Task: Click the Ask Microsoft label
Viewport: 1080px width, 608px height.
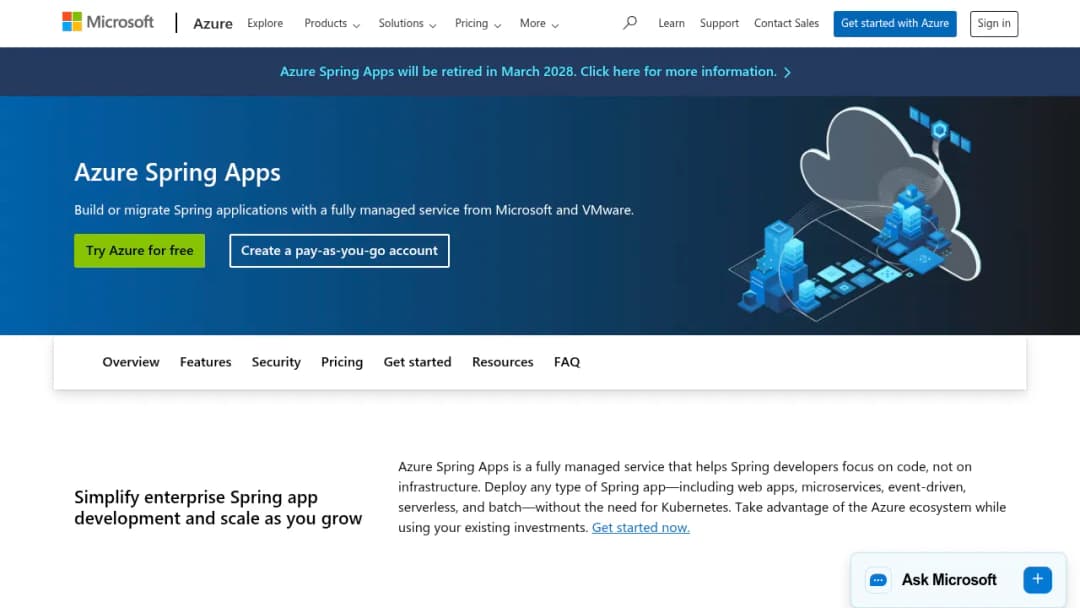Action: pyautogui.click(x=949, y=580)
